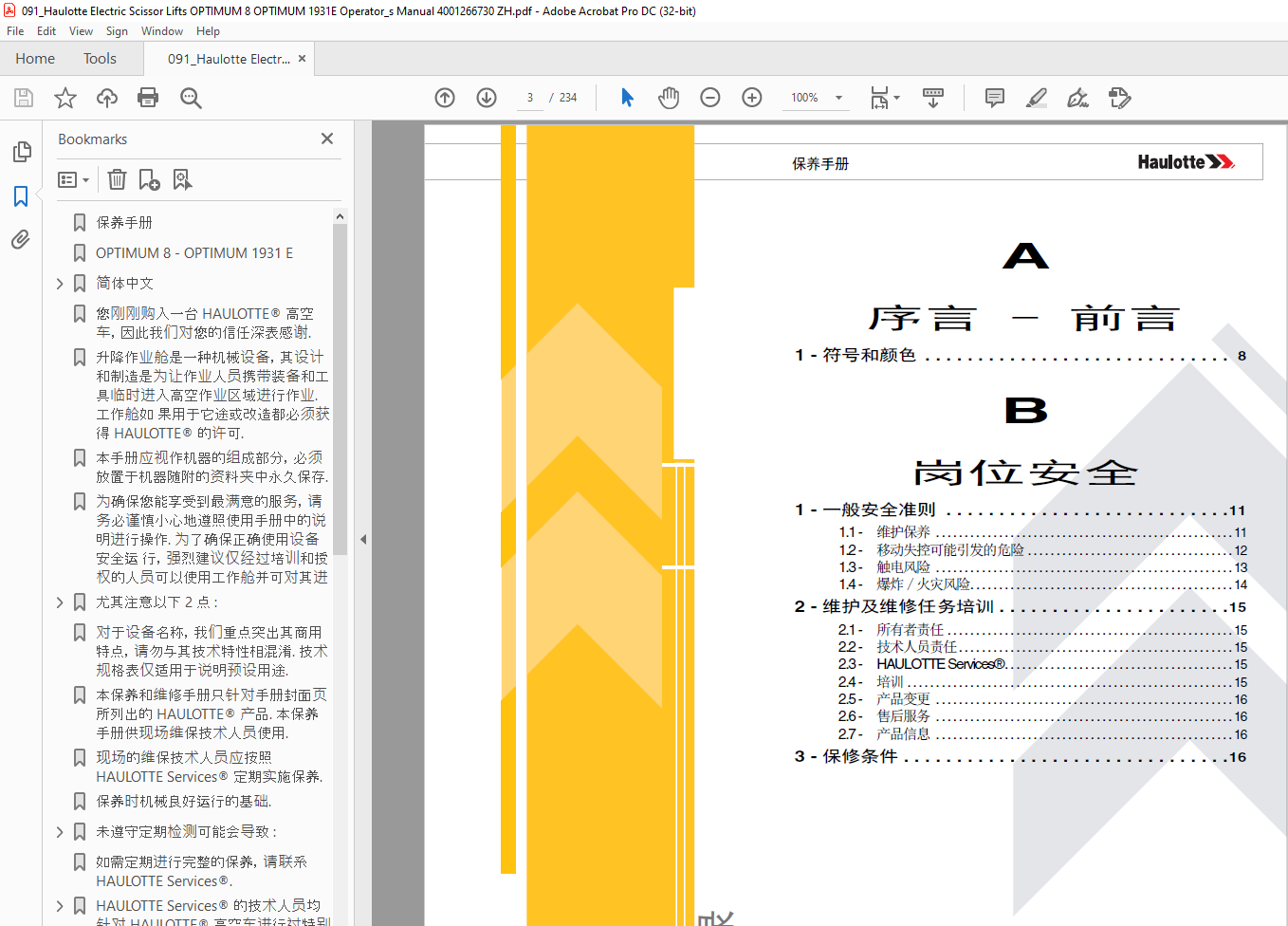
Task: Switch to the Tools tab
Action: coord(100,59)
